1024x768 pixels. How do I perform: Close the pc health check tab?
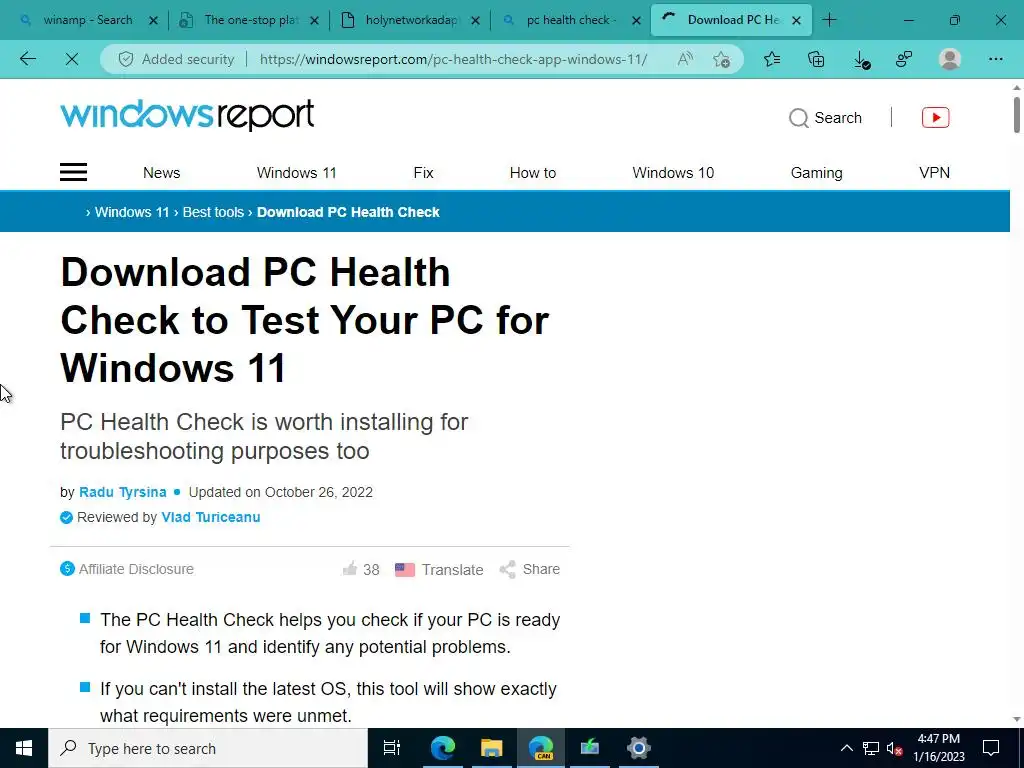pyautogui.click(x=637, y=21)
